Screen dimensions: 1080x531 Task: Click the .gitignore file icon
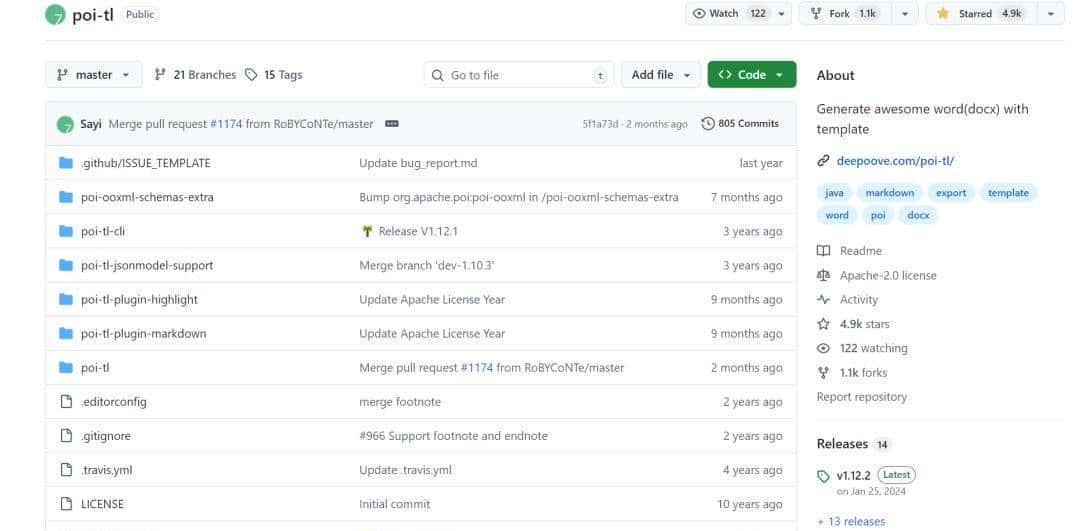pyautogui.click(x=66, y=436)
